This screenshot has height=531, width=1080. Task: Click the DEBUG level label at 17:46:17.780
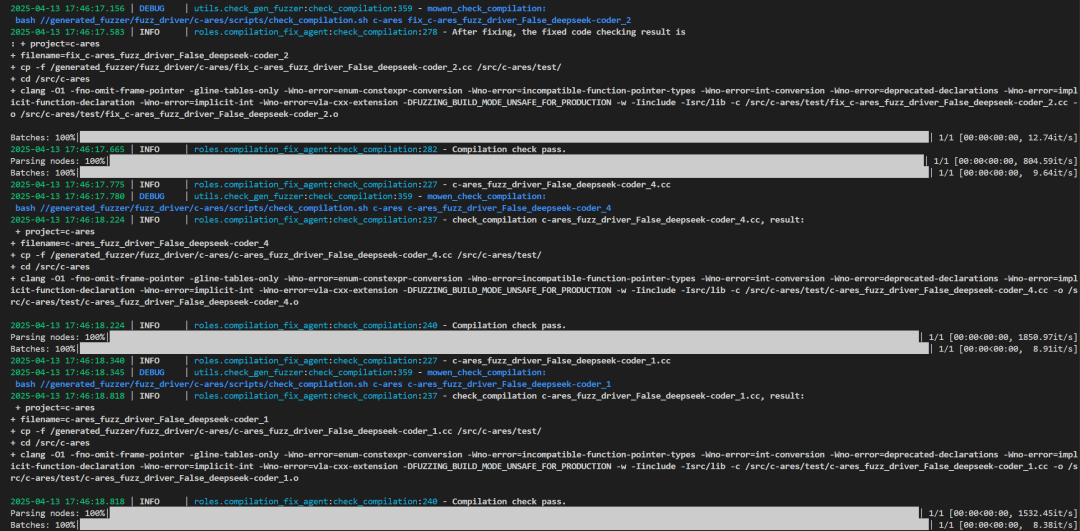(x=154, y=196)
